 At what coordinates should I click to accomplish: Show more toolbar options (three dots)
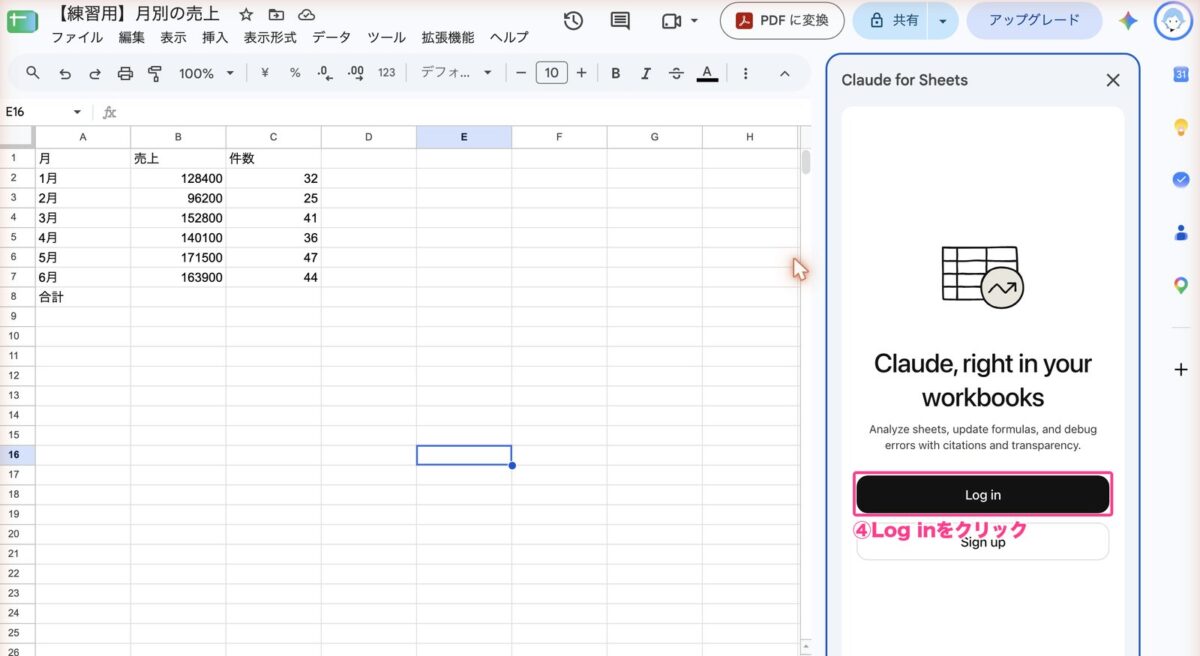[745, 73]
